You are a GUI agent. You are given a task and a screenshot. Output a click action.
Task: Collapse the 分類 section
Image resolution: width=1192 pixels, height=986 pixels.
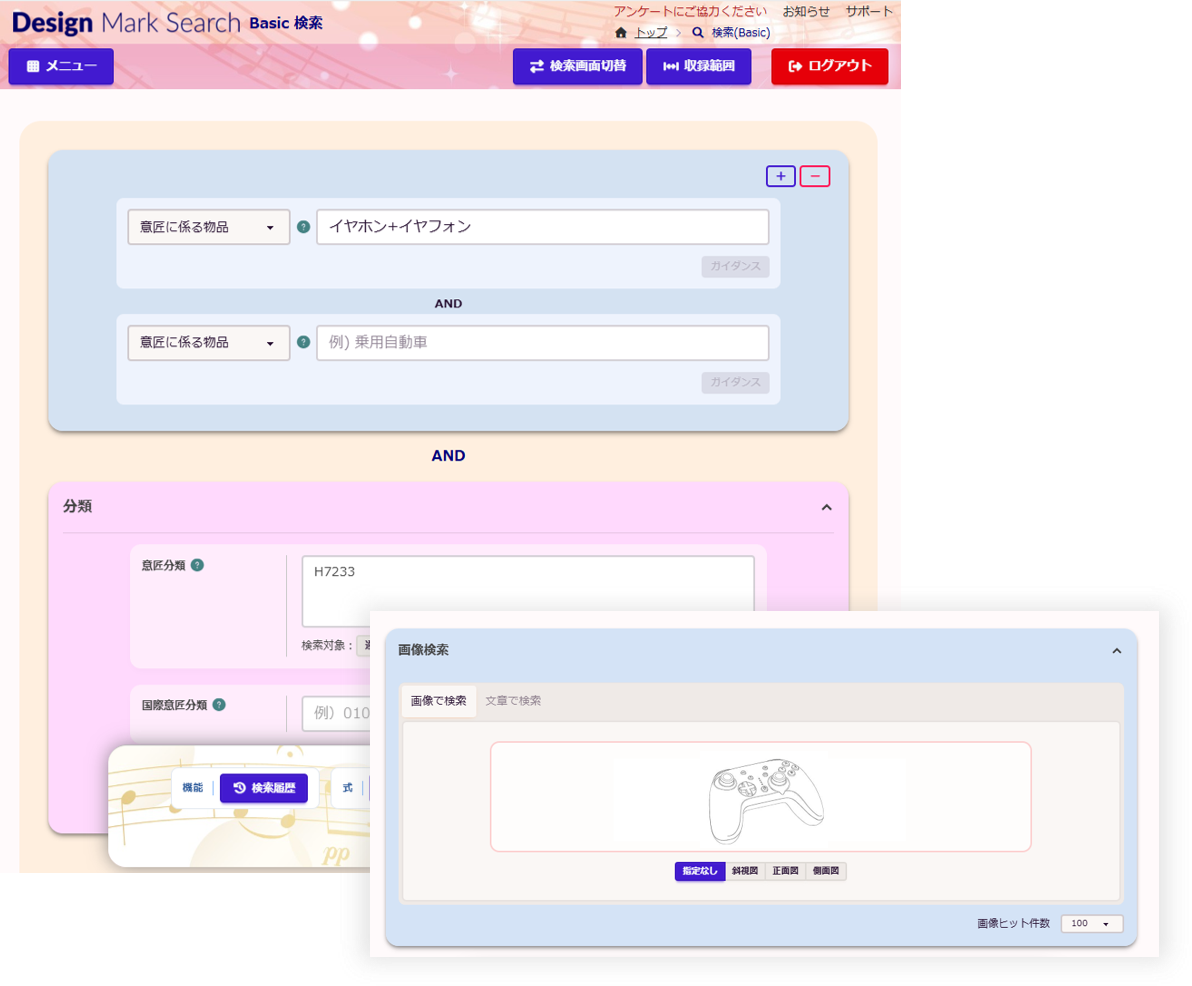coord(826,507)
